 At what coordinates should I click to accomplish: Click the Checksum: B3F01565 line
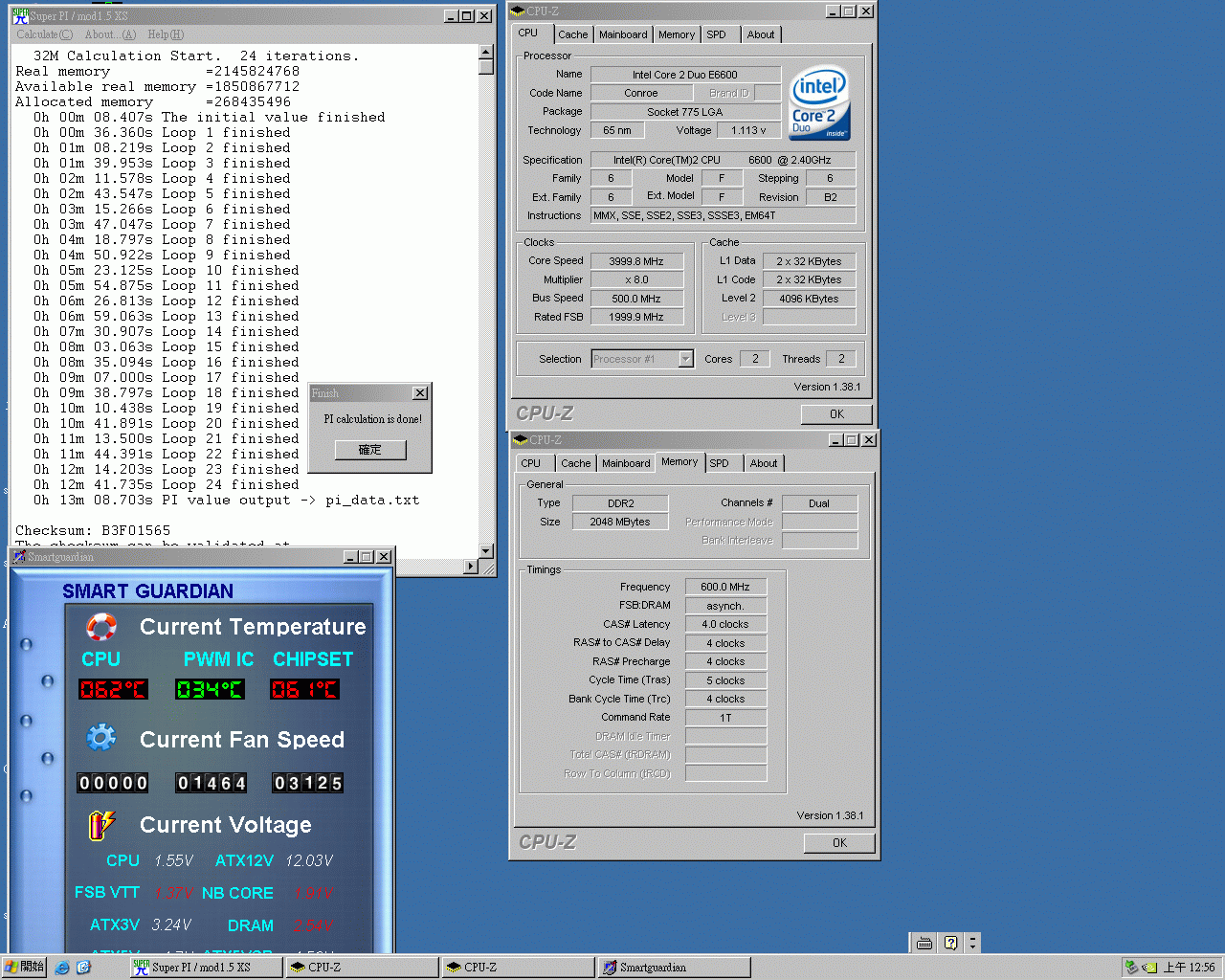[93, 530]
